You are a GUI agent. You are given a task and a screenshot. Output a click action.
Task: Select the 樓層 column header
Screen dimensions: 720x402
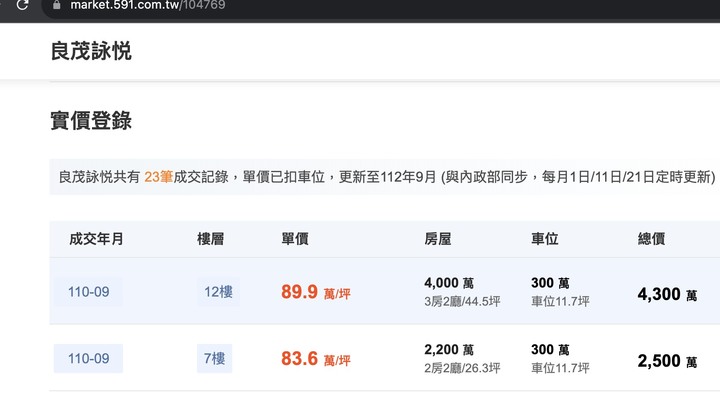210,239
